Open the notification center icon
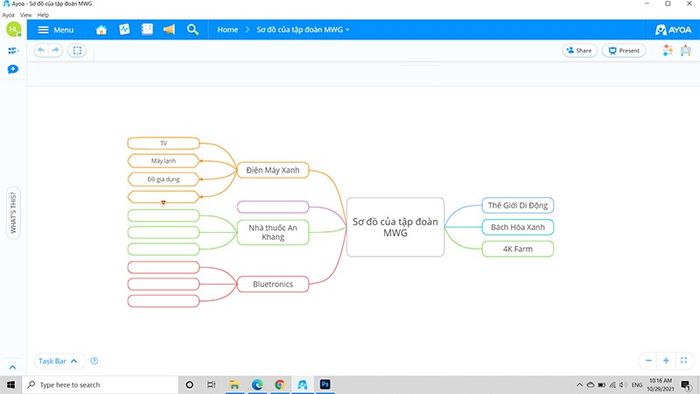Image resolution: width=700 pixels, height=394 pixels. (x=686, y=385)
